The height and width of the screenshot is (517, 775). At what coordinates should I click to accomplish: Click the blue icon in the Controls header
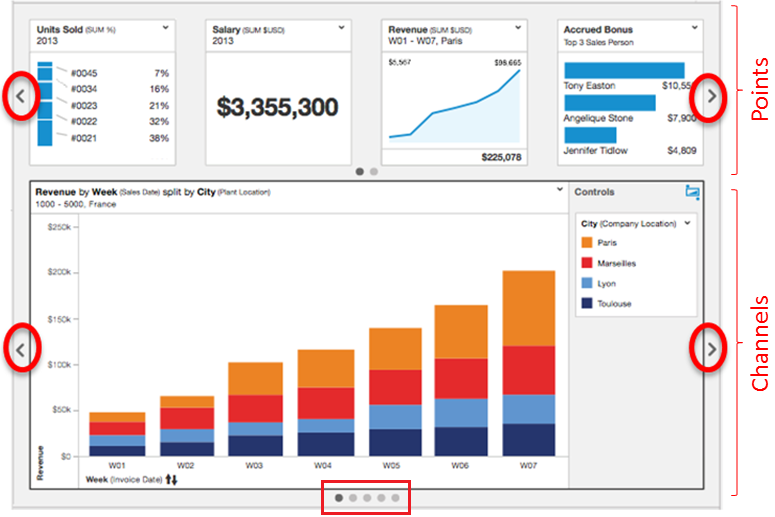692,192
